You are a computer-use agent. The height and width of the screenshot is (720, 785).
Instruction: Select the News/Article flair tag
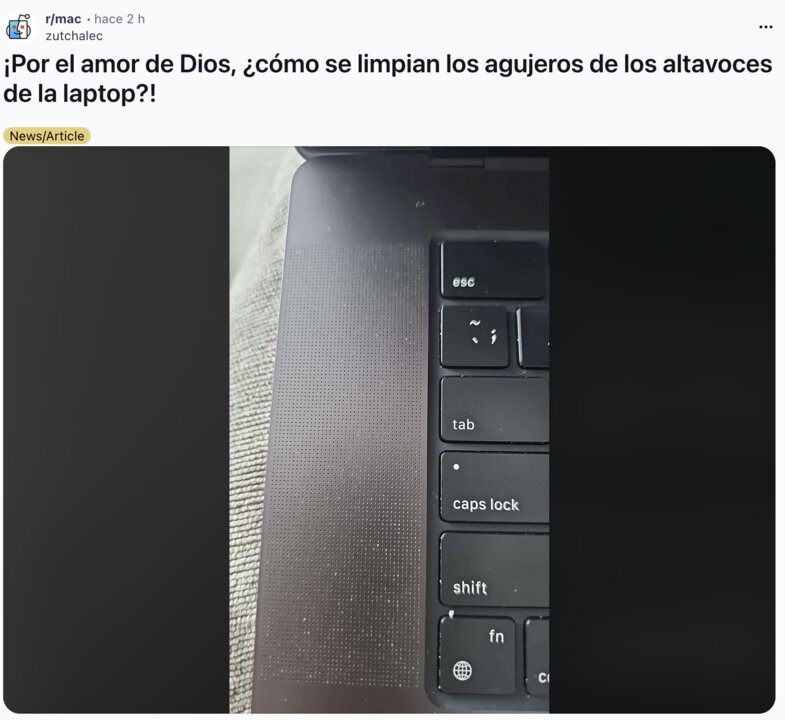pos(47,136)
